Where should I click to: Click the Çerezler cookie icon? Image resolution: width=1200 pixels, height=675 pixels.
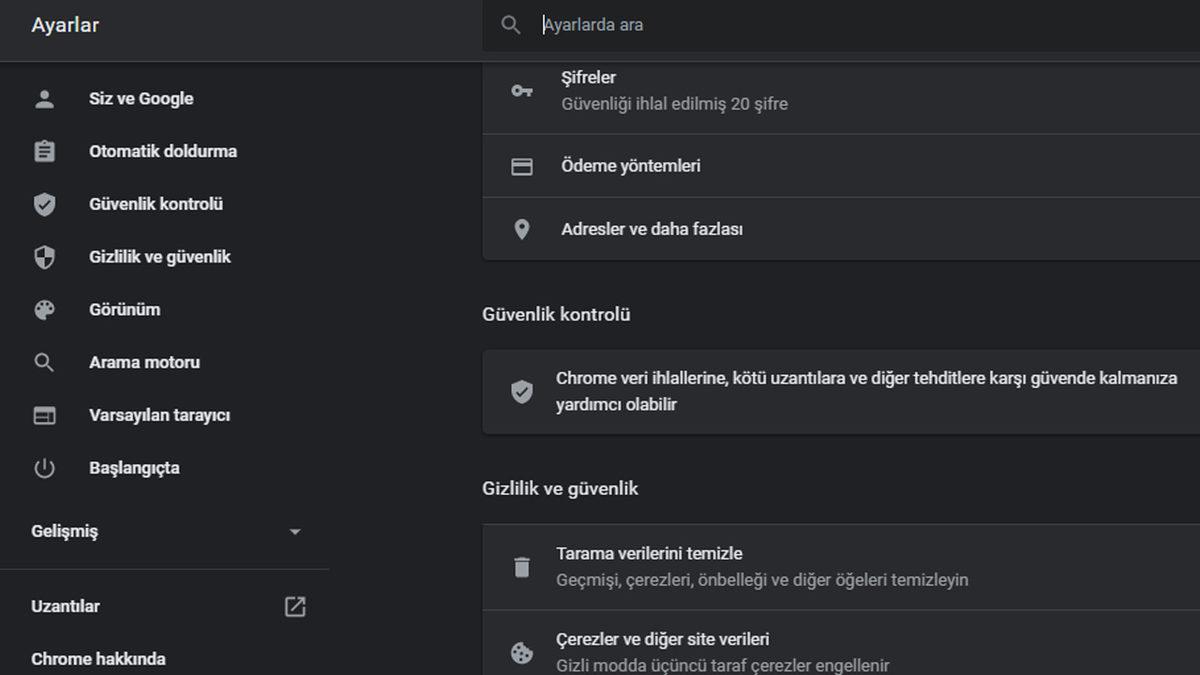[522, 651]
